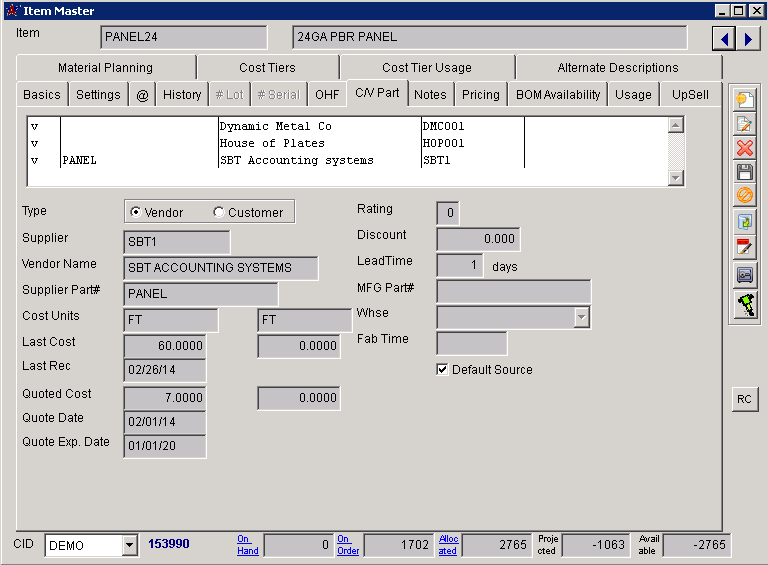Uncheck the Default Source checkbox
This screenshot has width=768, height=565.
coord(442,370)
